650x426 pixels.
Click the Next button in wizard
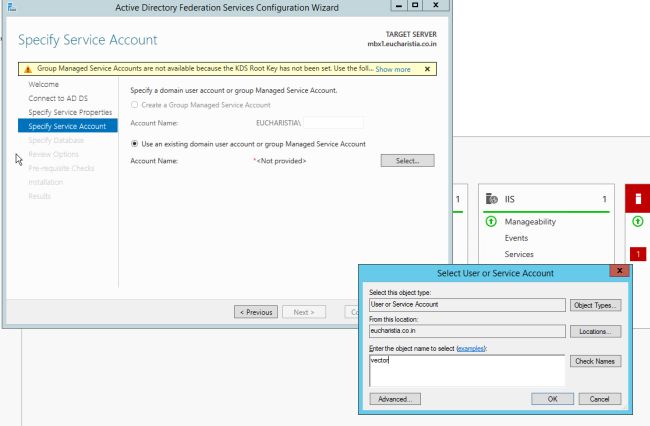tap(304, 312)
